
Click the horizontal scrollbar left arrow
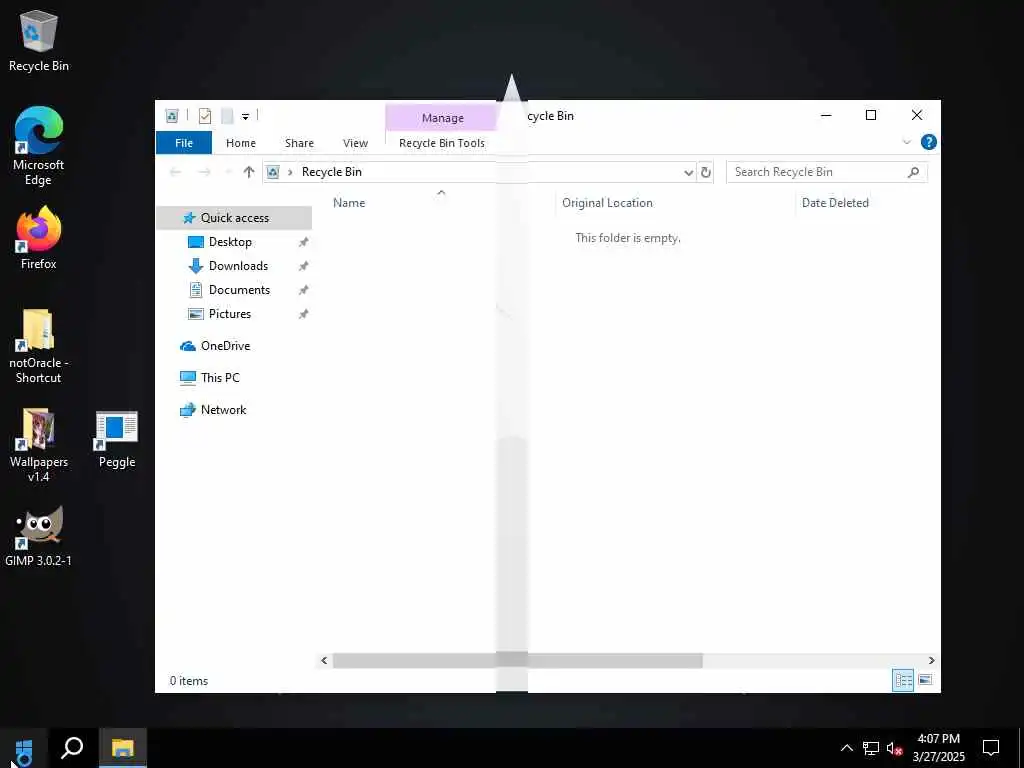(x=324, y=661)
